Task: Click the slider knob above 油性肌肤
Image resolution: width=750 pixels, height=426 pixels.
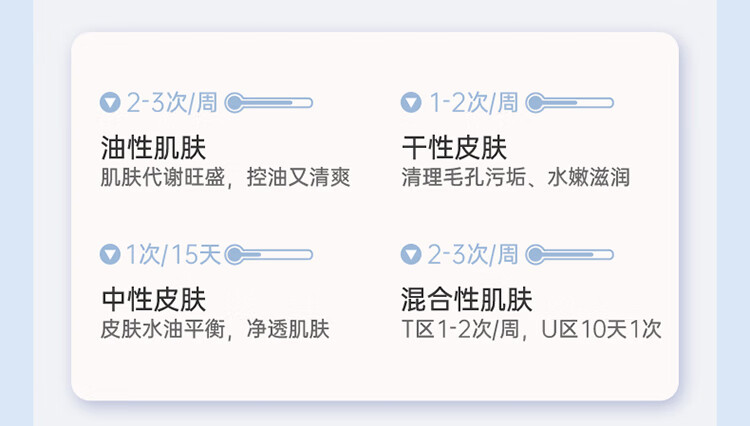Action: tap(234, 103)
